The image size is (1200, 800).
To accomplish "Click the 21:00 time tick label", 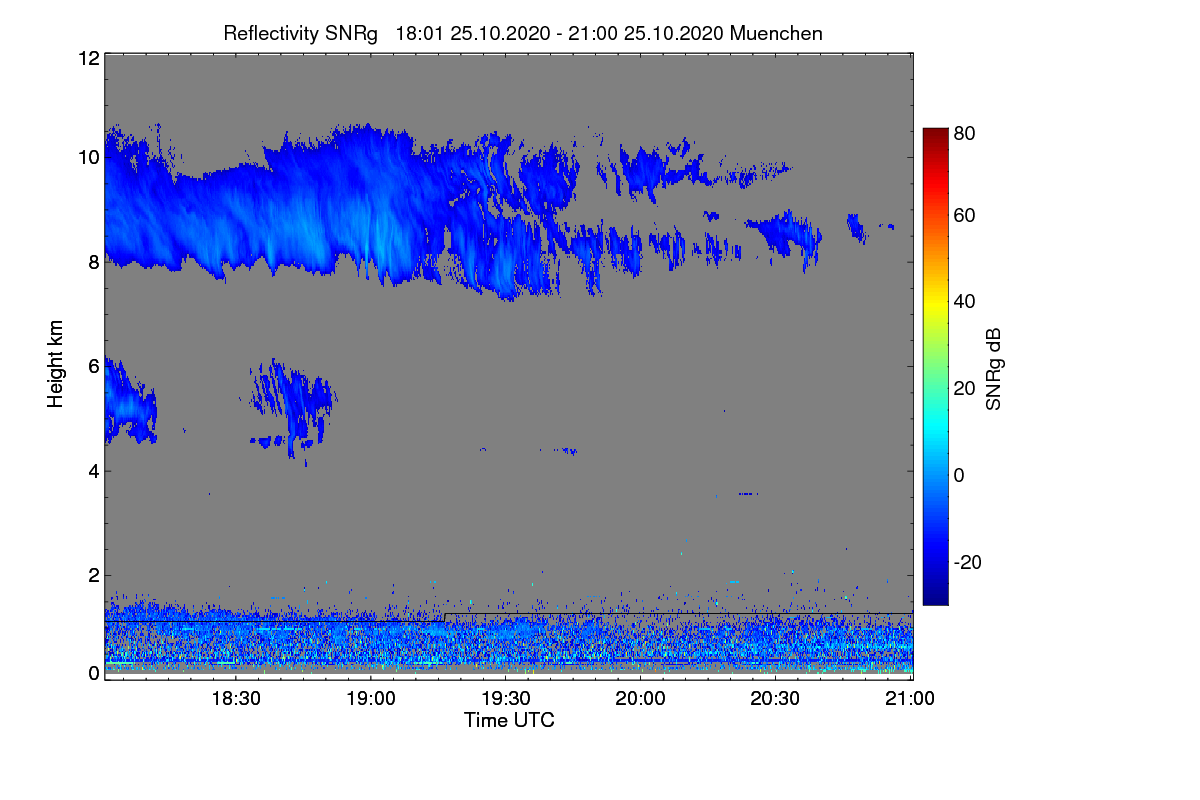I will coord(911,699).
